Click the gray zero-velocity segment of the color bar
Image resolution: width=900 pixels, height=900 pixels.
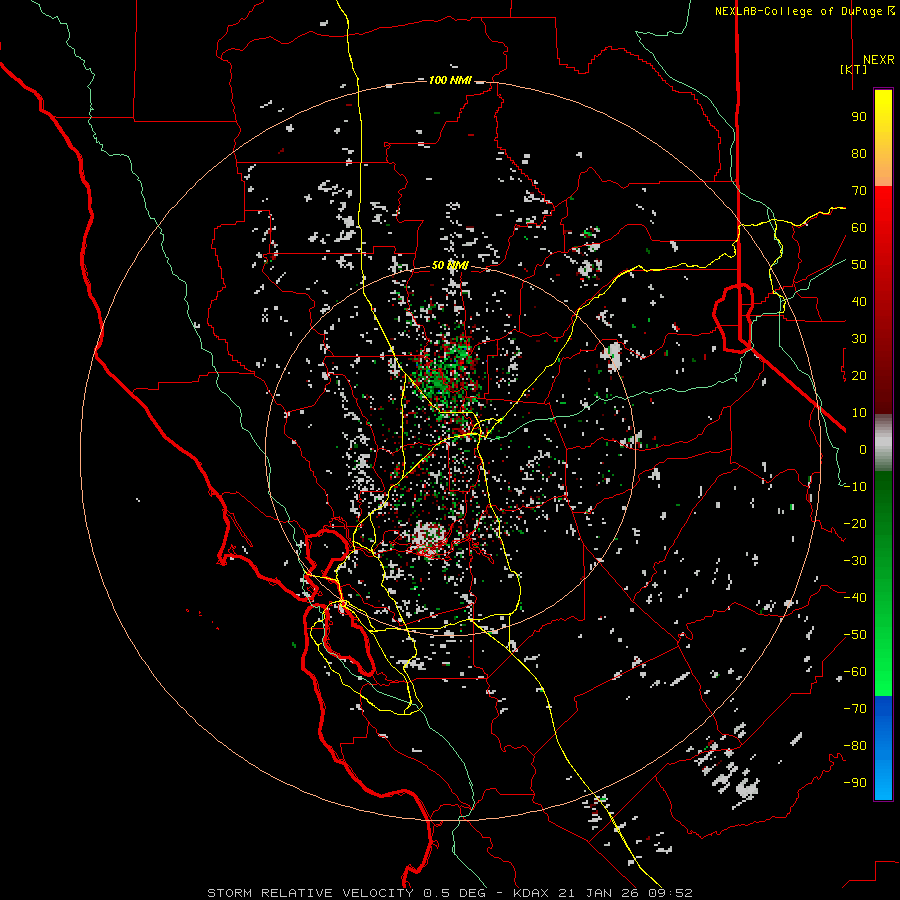[x=883, y=443]
